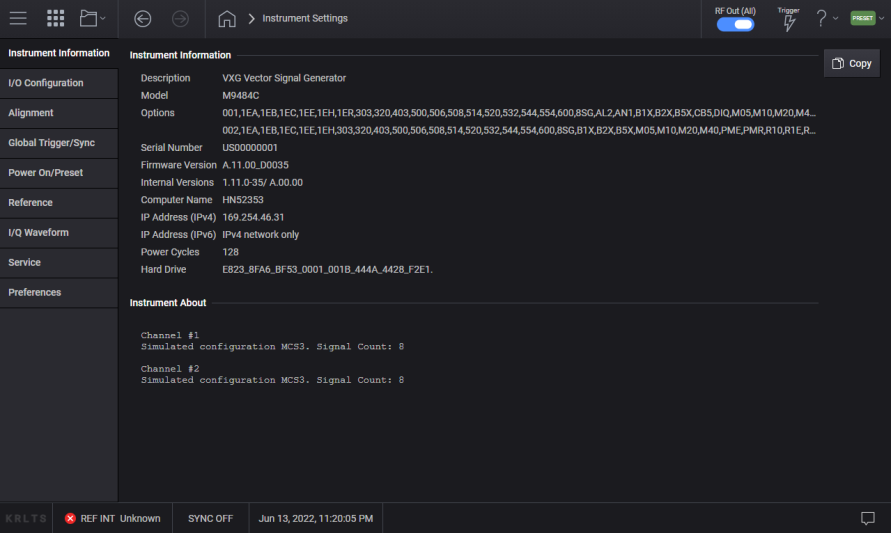
Task: Open the Global Trigger/Sync settings
Action: (52, 143)
